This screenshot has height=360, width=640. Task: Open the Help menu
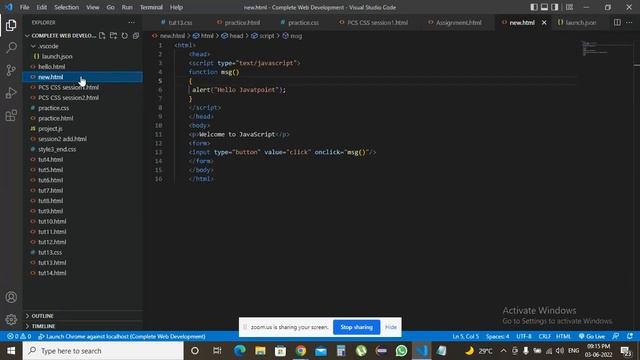176,7
